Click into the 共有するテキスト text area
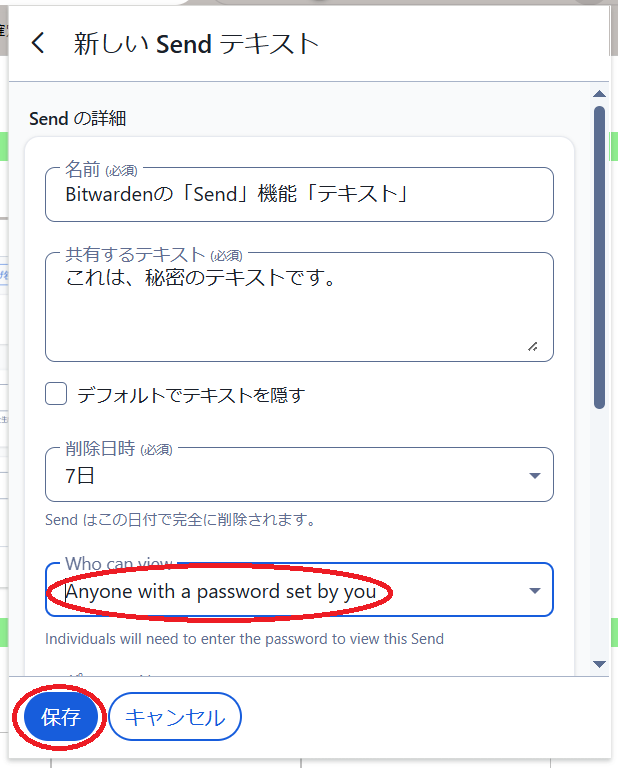Viewport: 618px width, 768px height. click(298, 310)
